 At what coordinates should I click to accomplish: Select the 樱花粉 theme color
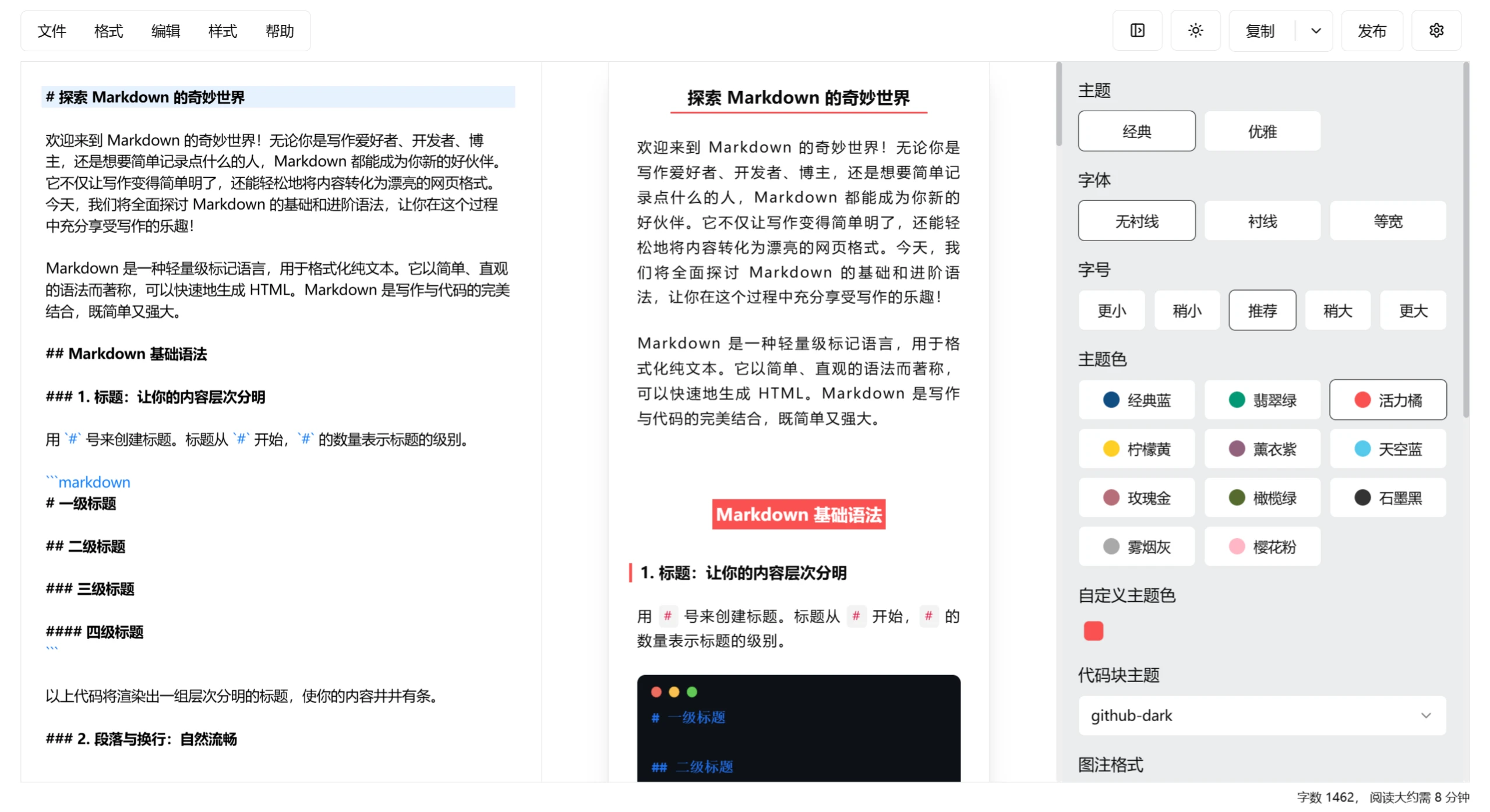pyautogui.click(x=1262, y=546)
